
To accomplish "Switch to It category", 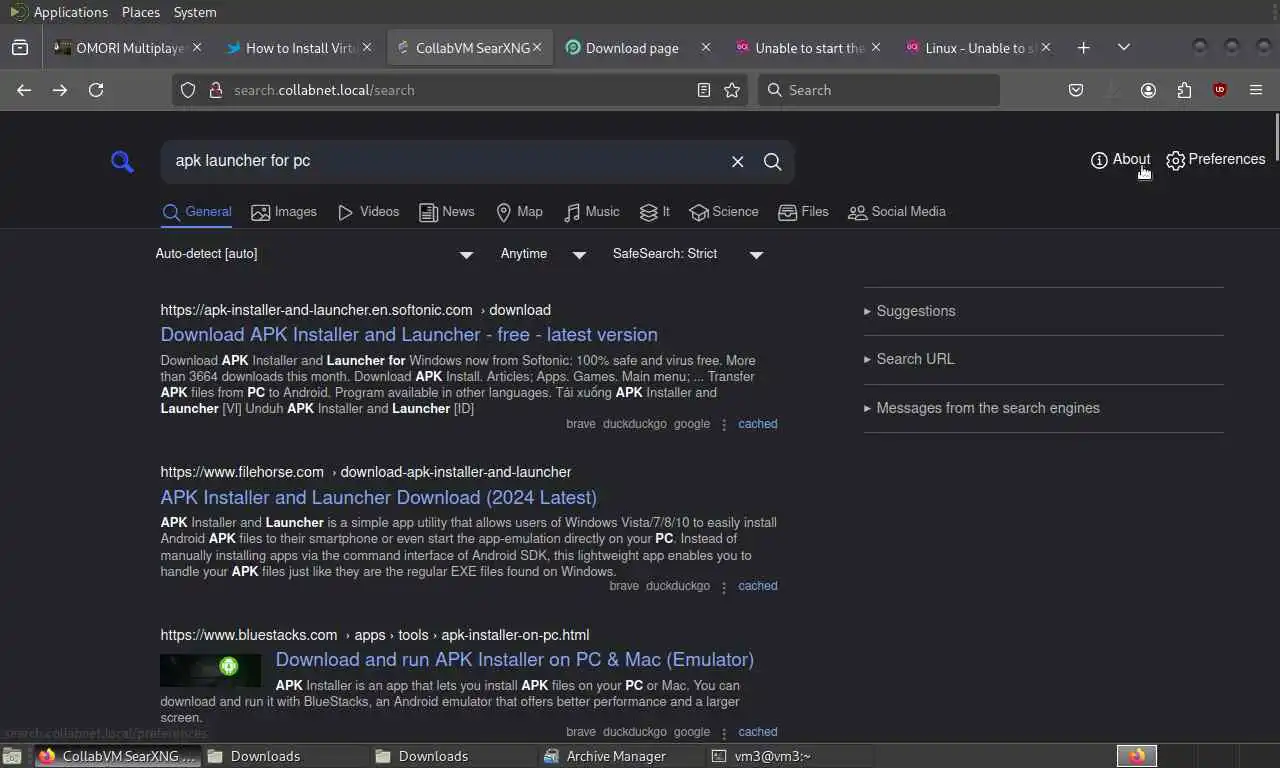I will (655, 212).
